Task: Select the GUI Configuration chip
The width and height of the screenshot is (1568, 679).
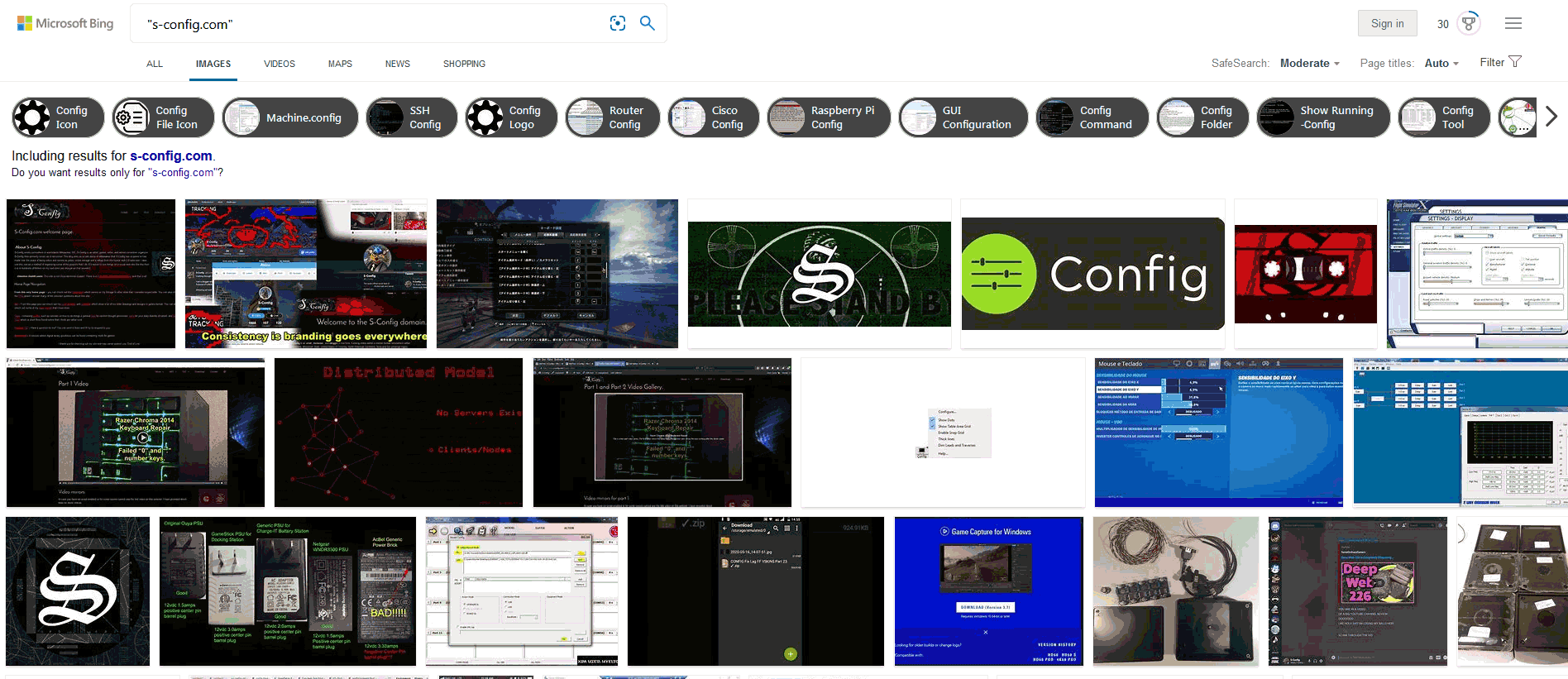Action: click(963, 117)
